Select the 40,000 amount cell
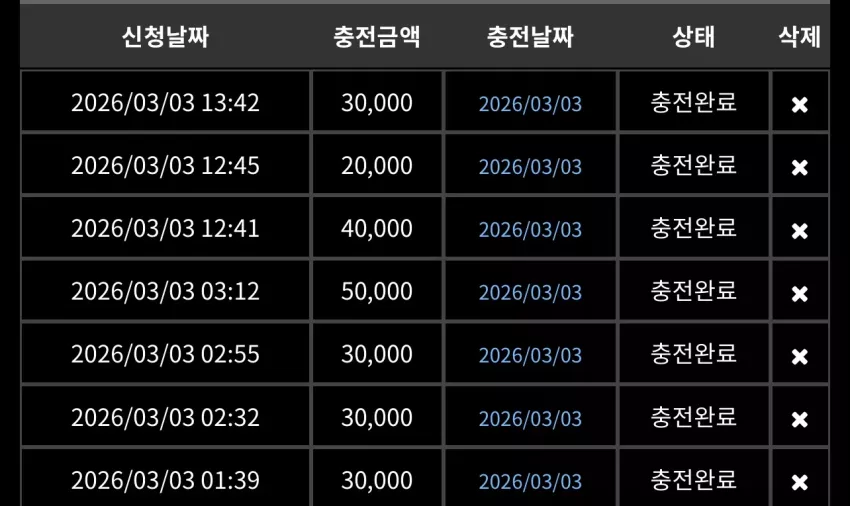Image resolution: width=850 pixels, height=506 pixels. (377, 228)
